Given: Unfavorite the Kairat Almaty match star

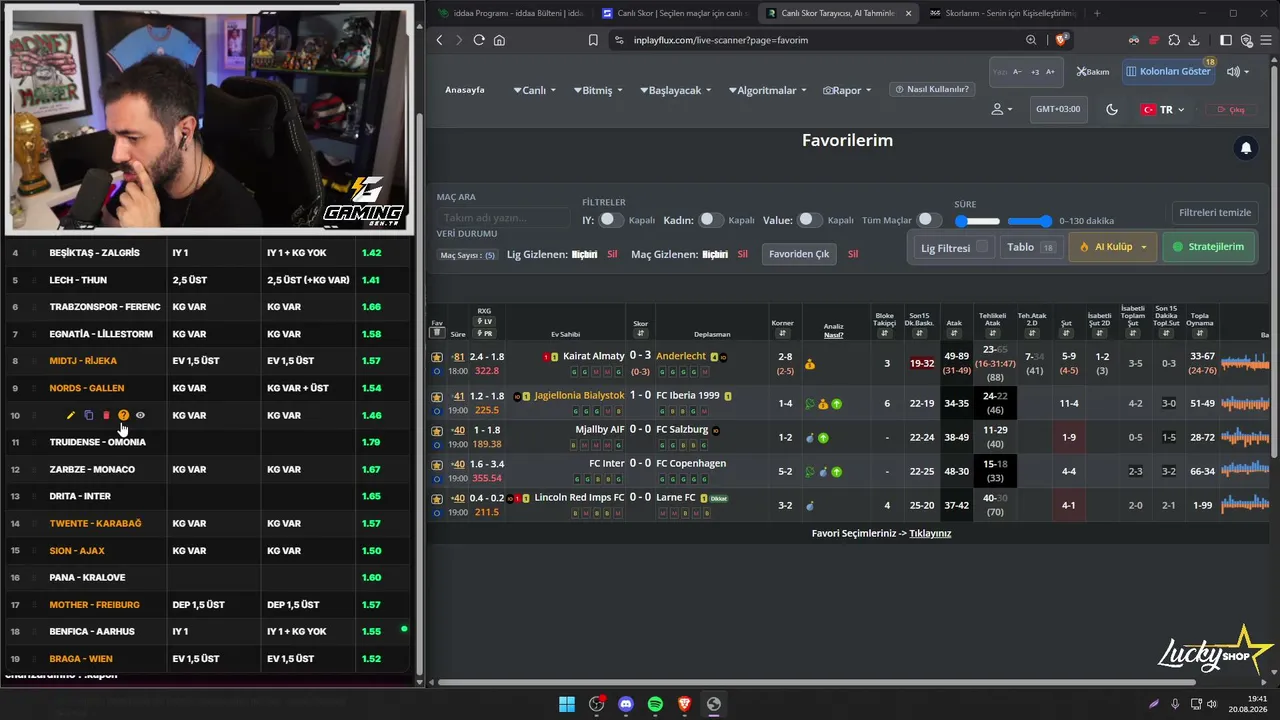Looking at the screenshot, I should 437,356.
